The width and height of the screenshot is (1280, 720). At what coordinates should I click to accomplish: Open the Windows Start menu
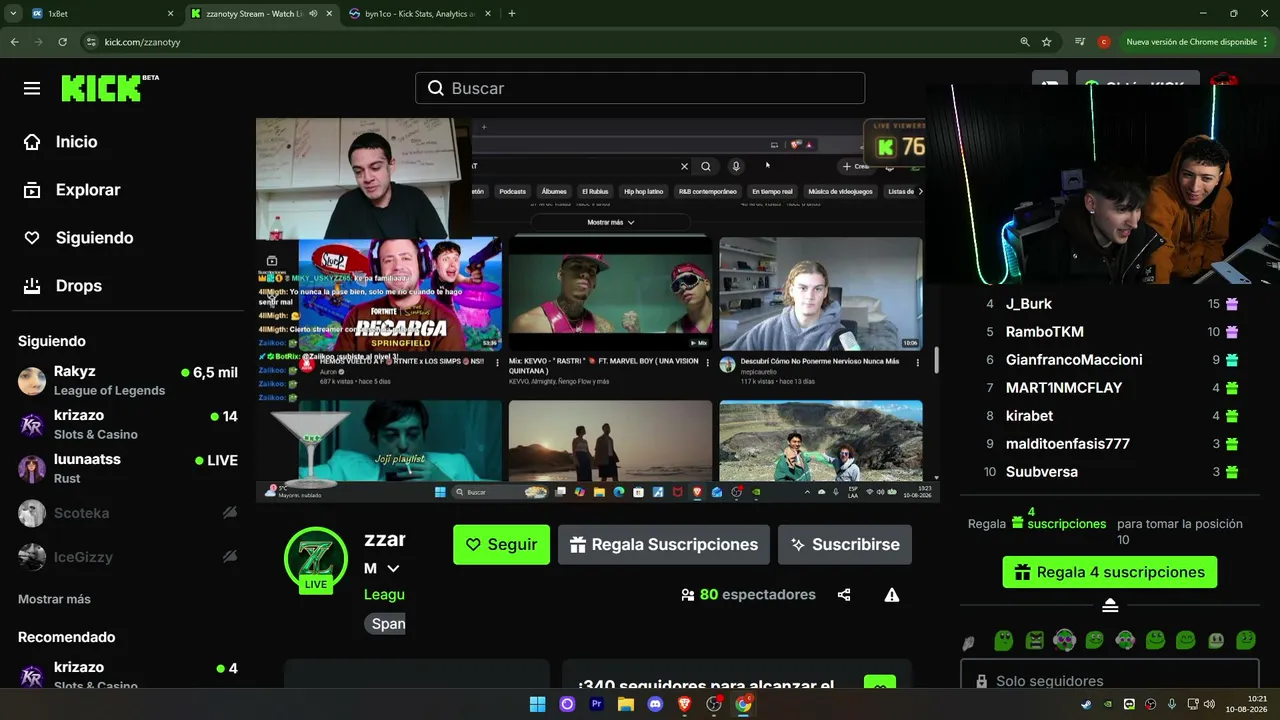(x=537, y=704)
